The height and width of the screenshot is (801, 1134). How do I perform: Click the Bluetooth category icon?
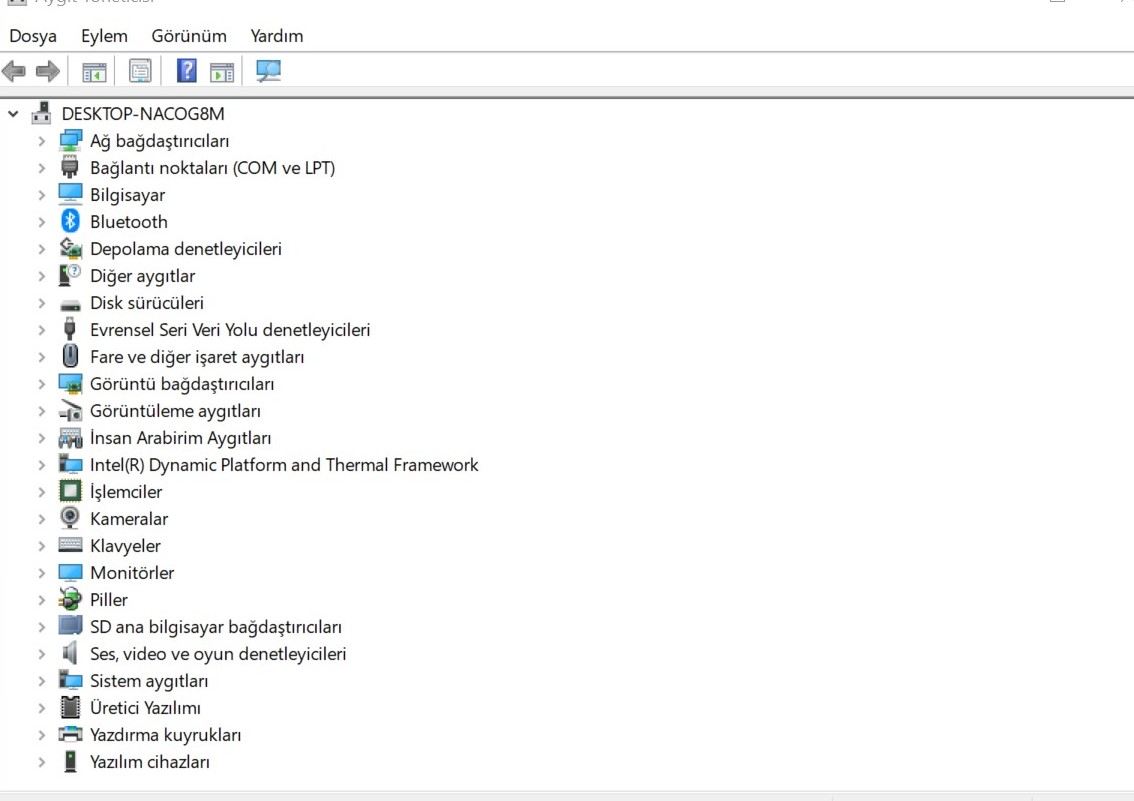pyautogui.click(x=68, y=221)
